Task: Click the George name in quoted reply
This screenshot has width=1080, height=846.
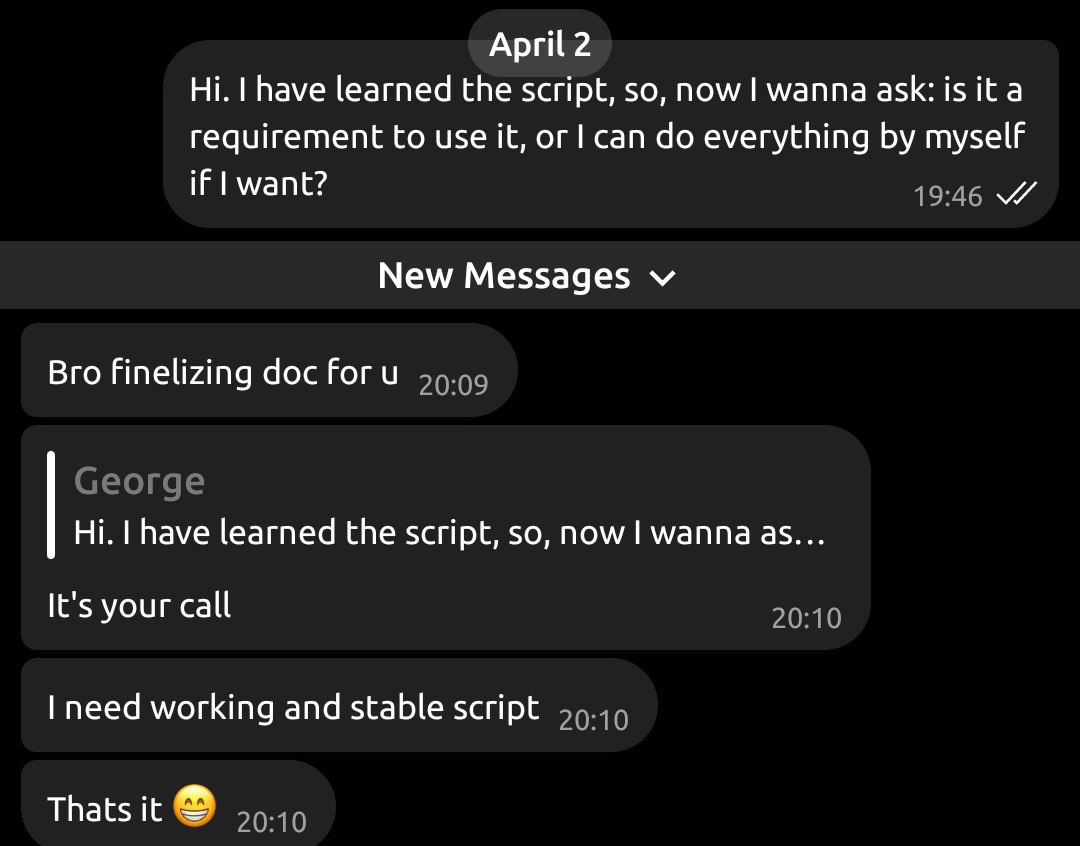Action: [139, 480]
